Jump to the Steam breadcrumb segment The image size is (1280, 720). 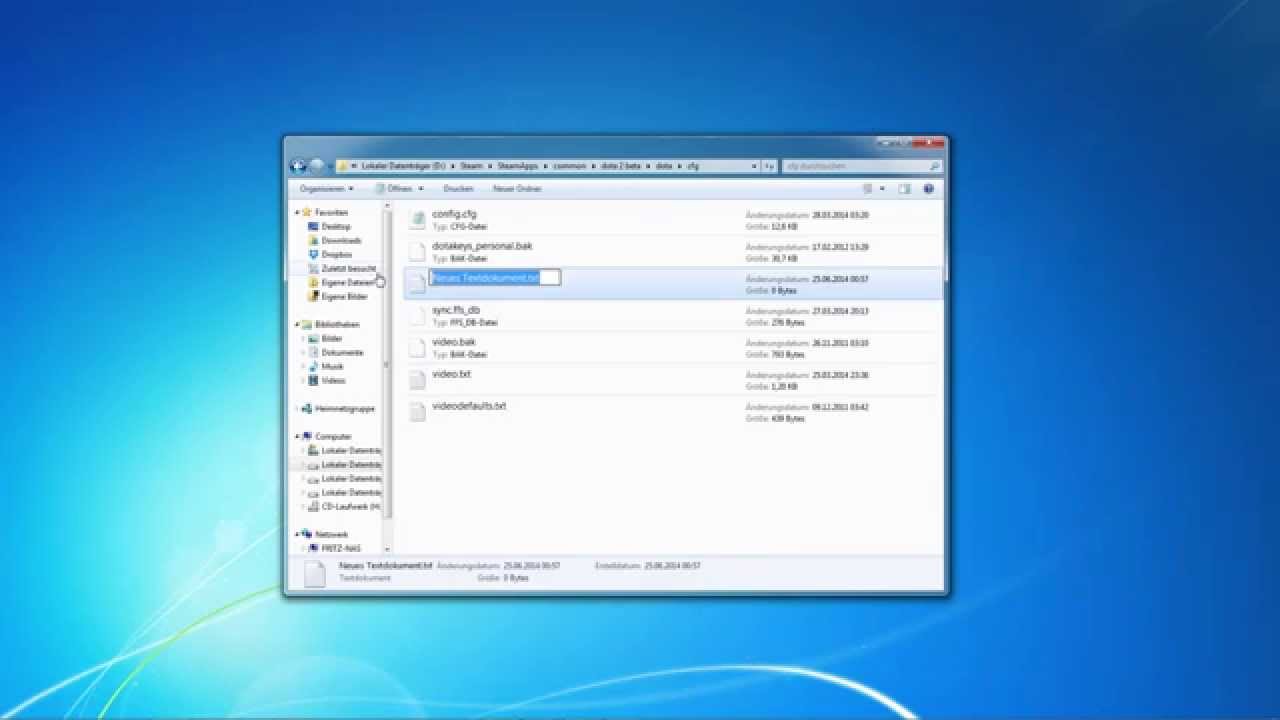(x=471, y=166)
